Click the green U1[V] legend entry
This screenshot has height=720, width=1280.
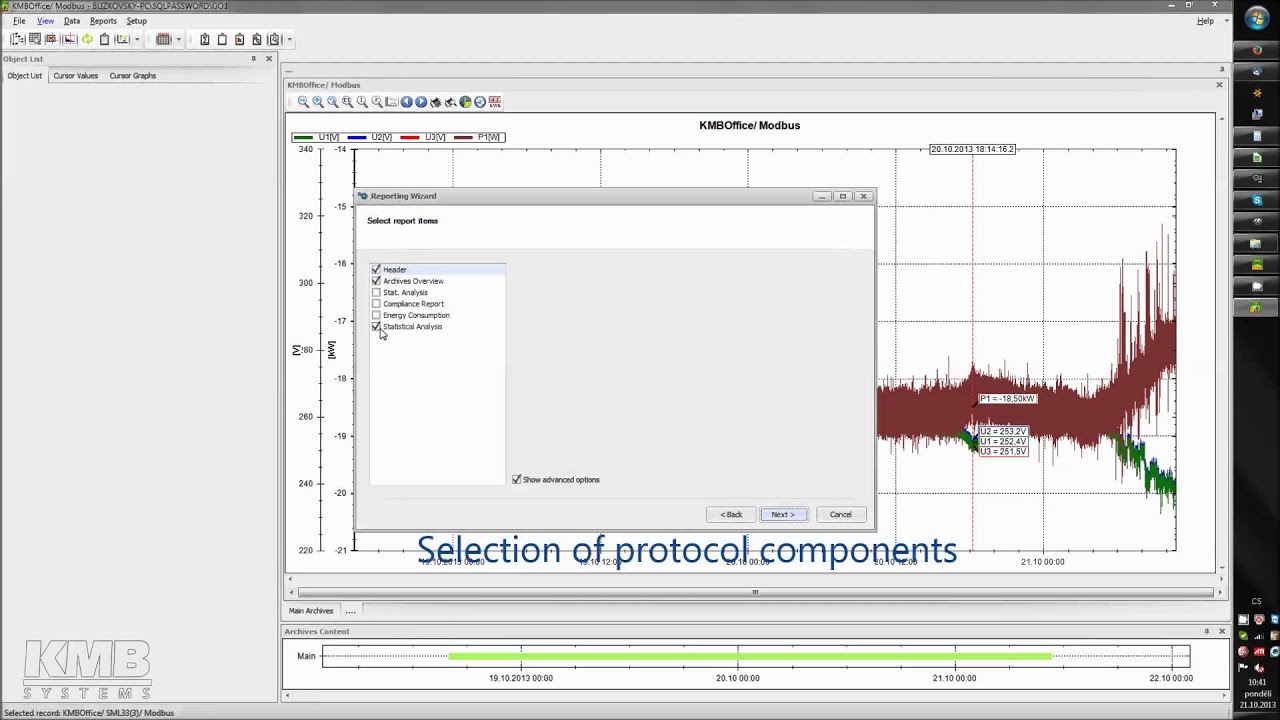tap(317, 137)
